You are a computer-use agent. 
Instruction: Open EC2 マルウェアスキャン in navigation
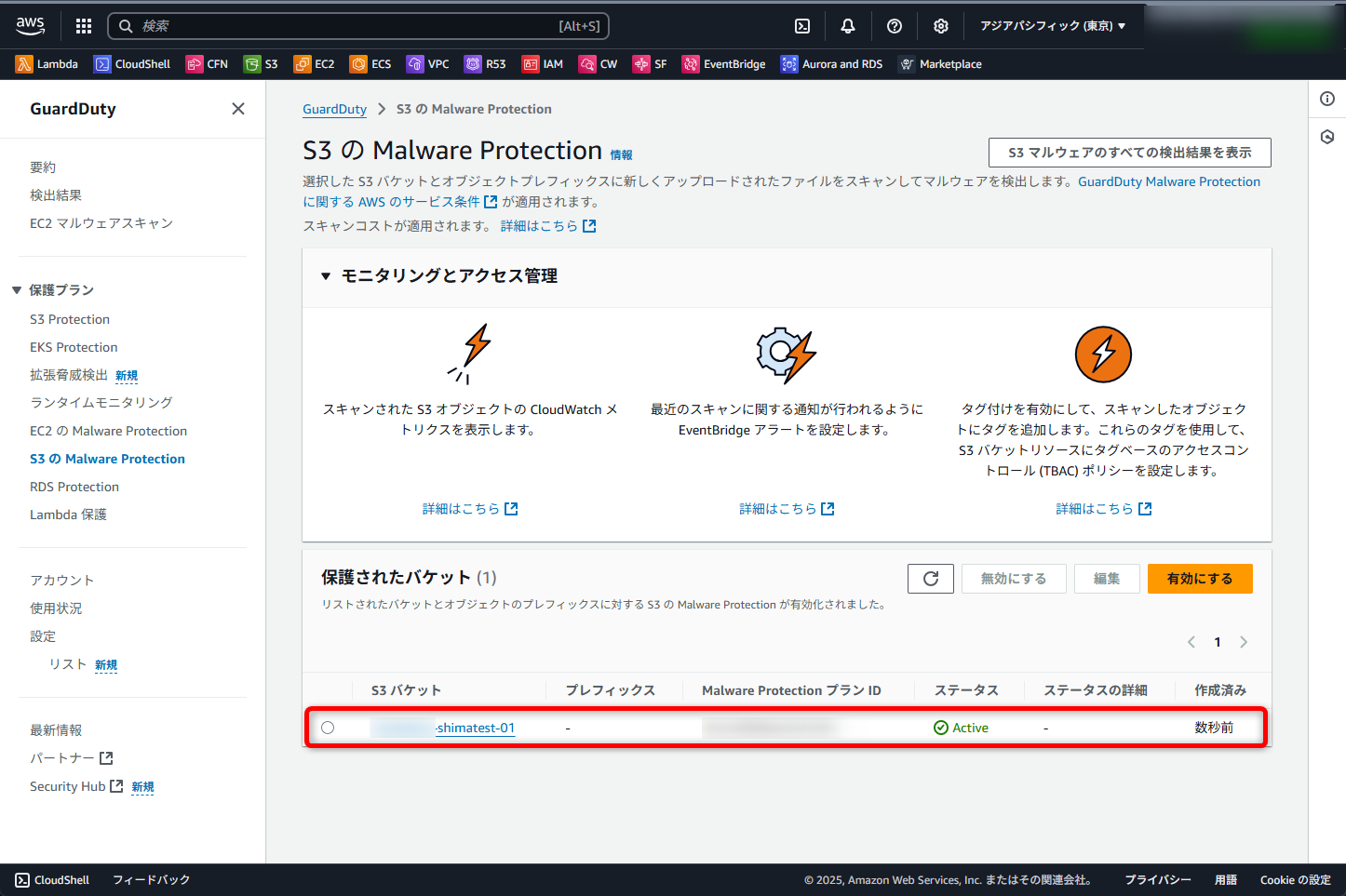pos(101,223)
